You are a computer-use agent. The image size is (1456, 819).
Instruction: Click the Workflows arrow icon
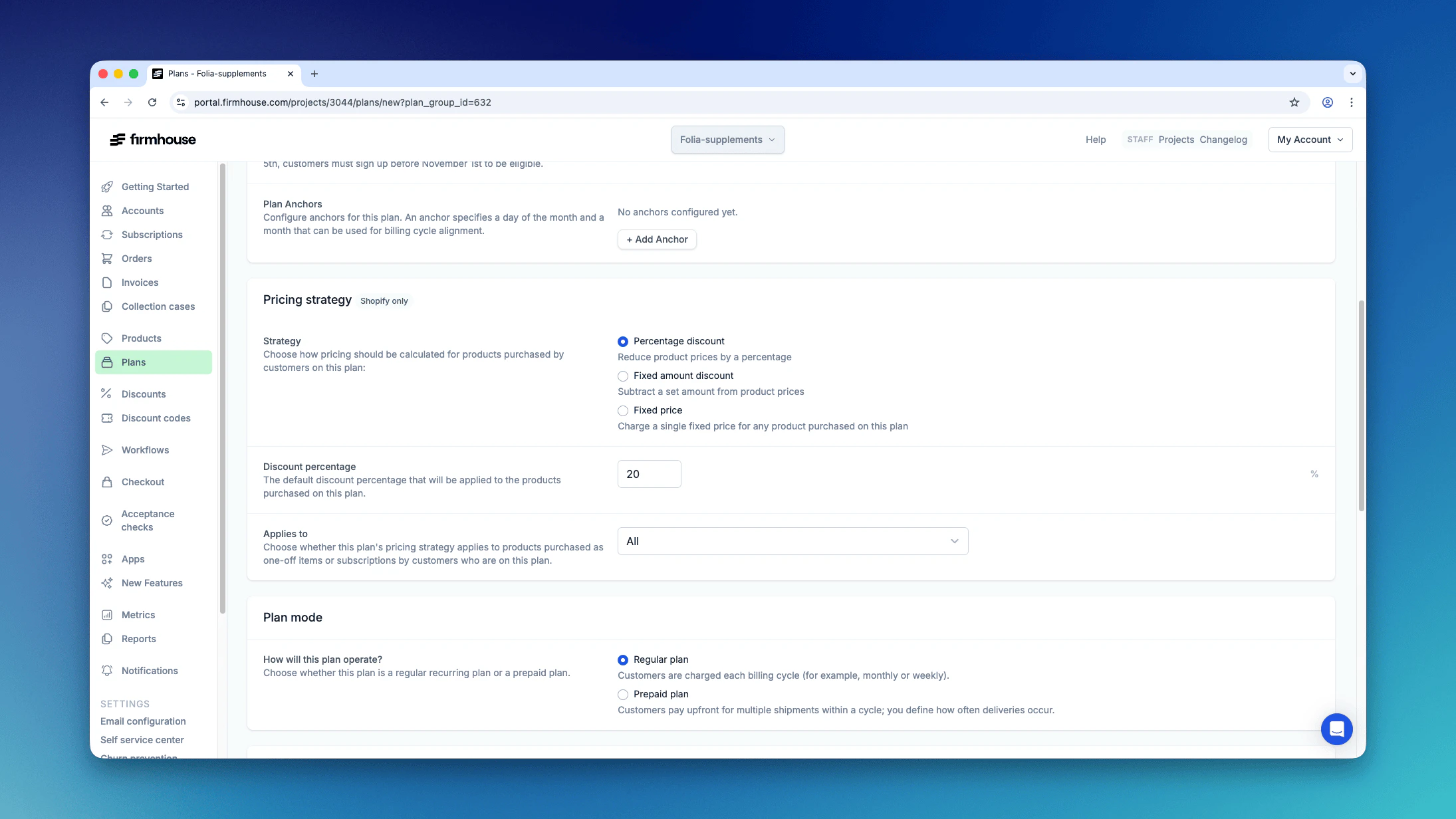[x=107, y=450]
